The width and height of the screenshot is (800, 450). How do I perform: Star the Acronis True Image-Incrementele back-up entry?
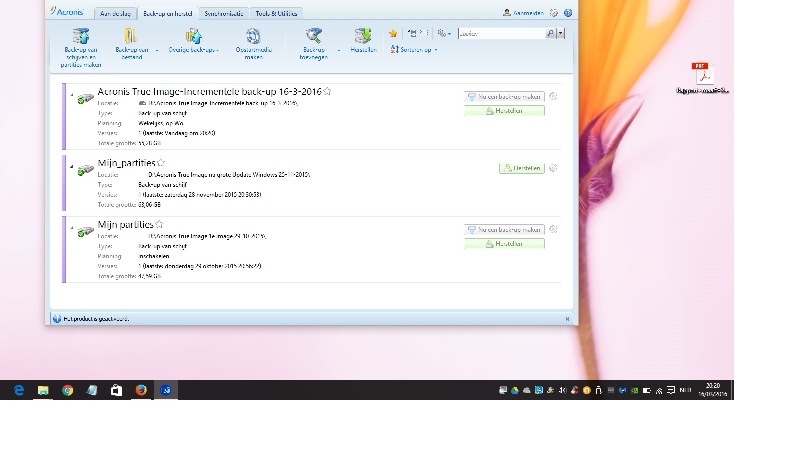(x=327, y=92)
